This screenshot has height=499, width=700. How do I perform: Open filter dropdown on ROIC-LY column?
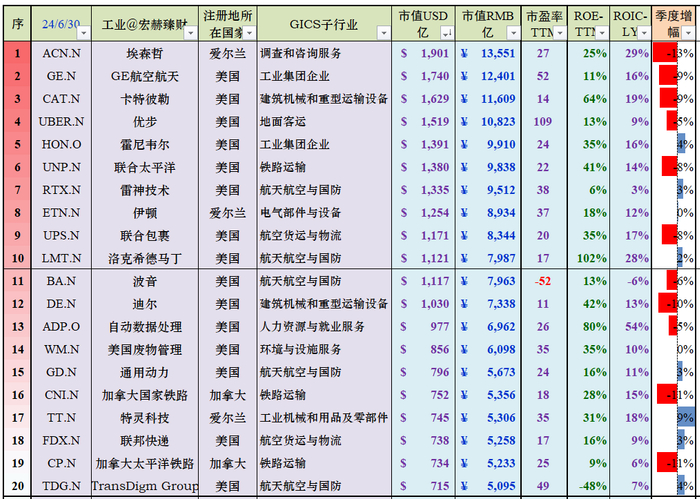coord(644,33)
